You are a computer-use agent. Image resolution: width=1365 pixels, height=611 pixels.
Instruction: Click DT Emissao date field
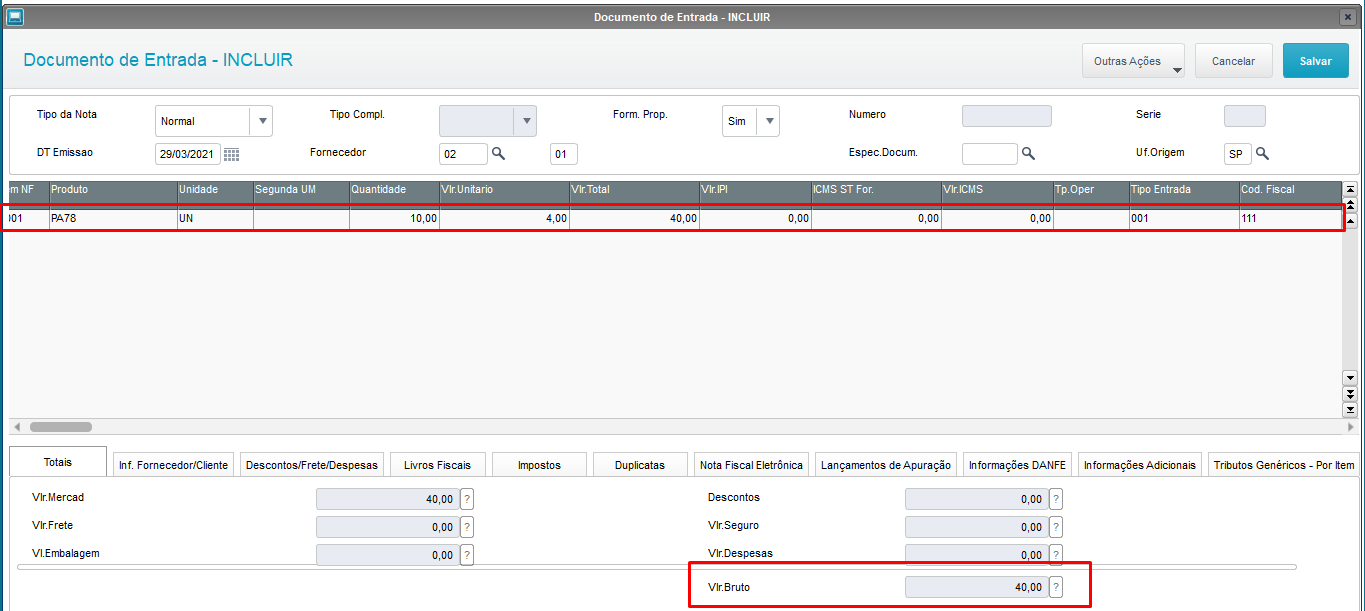[x=188, y=154]
